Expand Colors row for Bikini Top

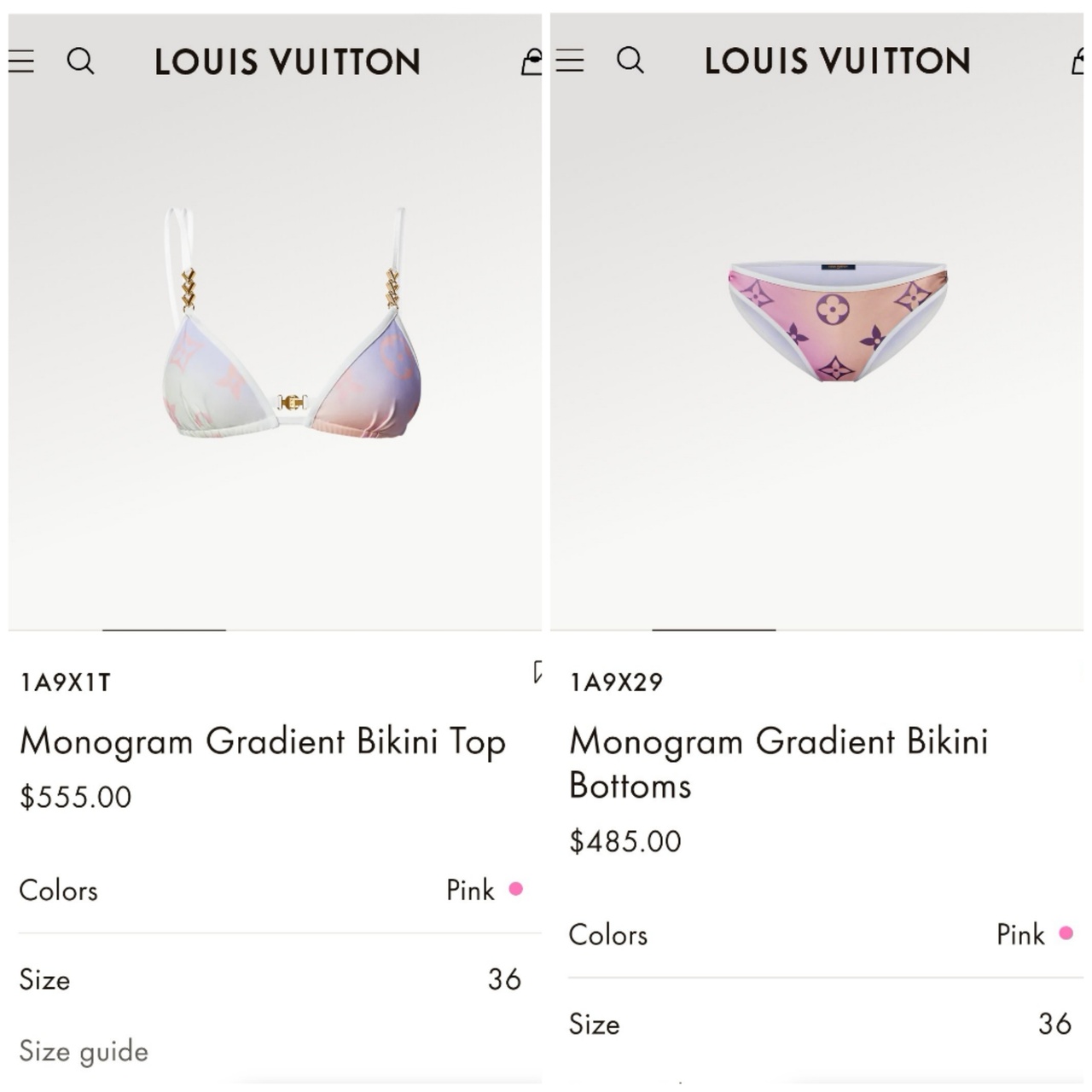(270, 890)
